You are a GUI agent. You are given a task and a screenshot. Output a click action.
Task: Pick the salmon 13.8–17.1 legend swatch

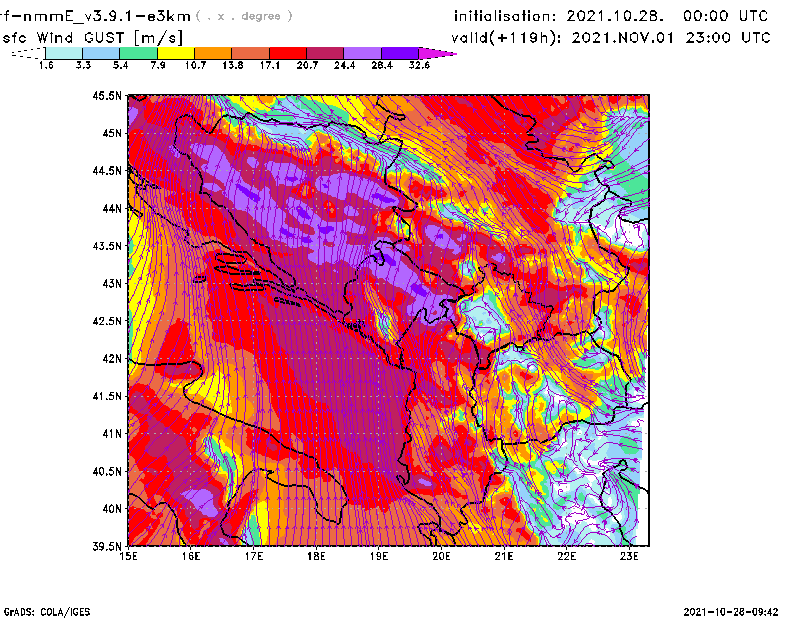coord(250,53)
